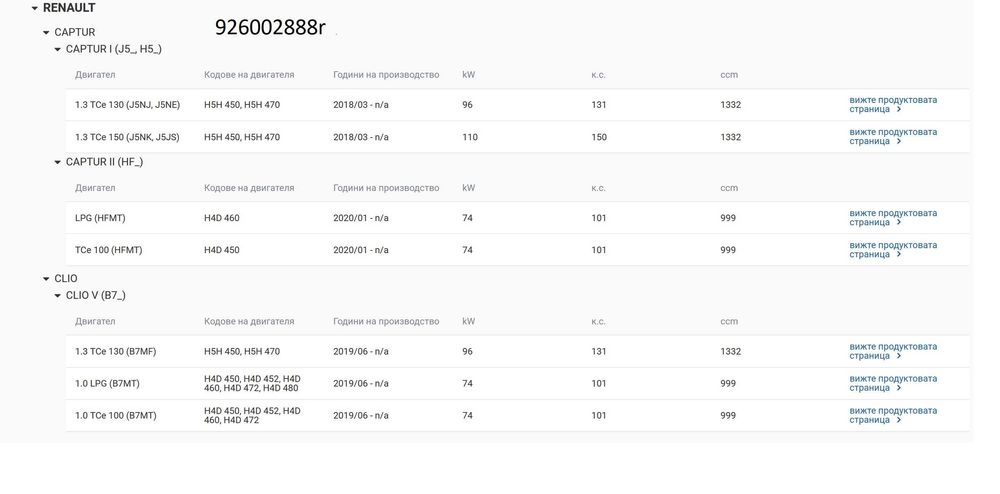Image resolution: width=1000 pixels, height=494 pixels.
Task: Click engine LPG (HFMT)
Action: pos(100,218)
